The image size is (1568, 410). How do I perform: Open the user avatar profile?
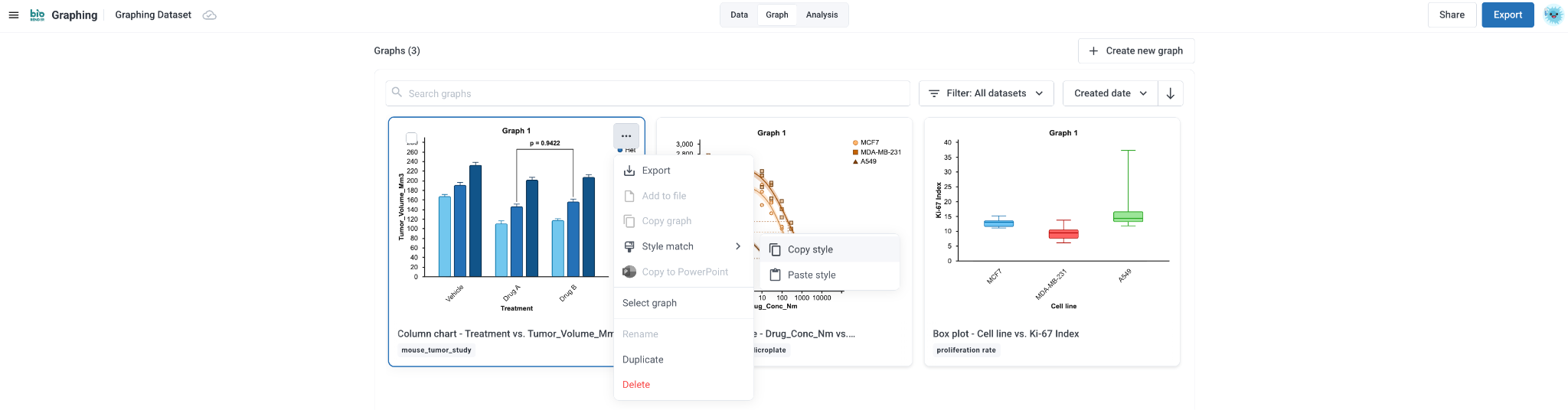[1553, 15]
